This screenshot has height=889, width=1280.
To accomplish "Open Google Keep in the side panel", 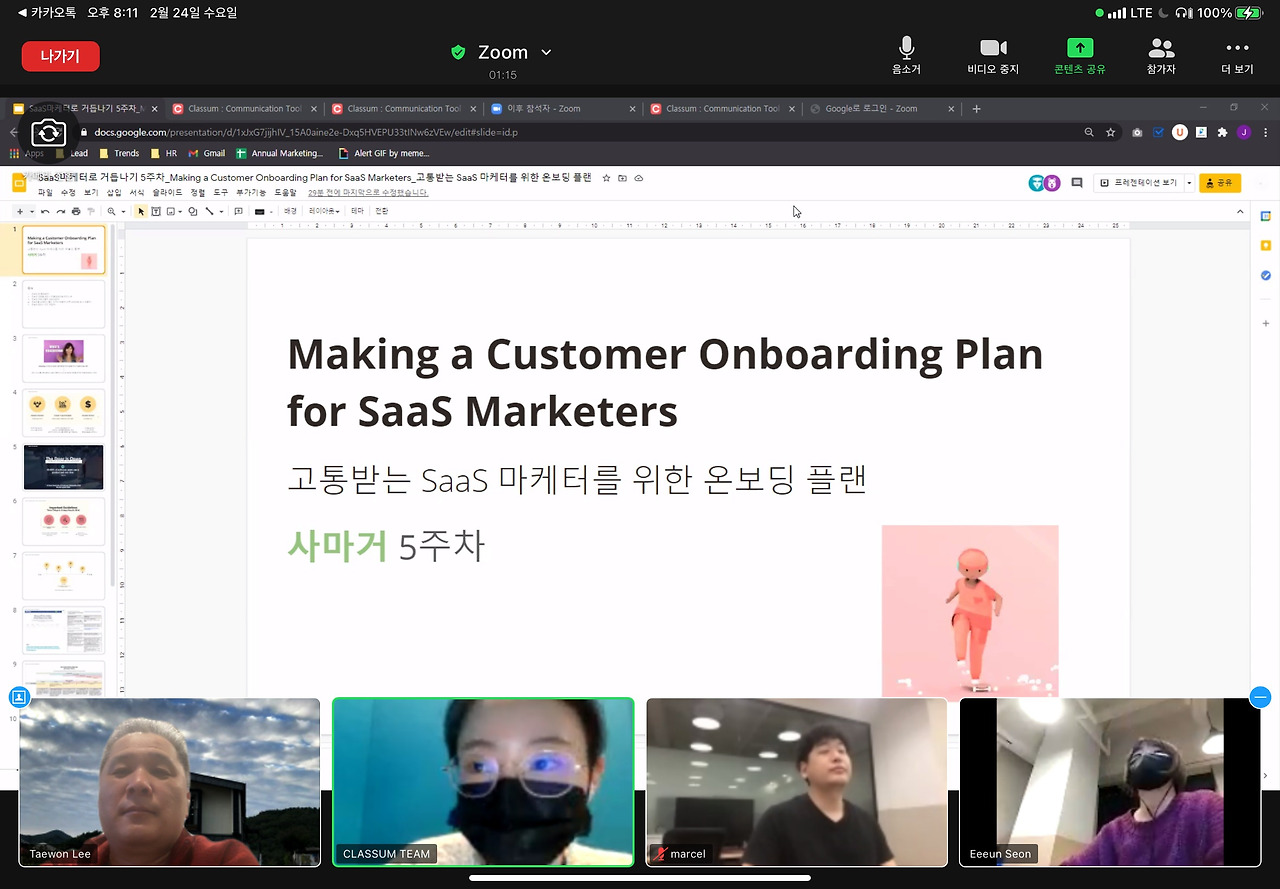I will coord(1265,245).
